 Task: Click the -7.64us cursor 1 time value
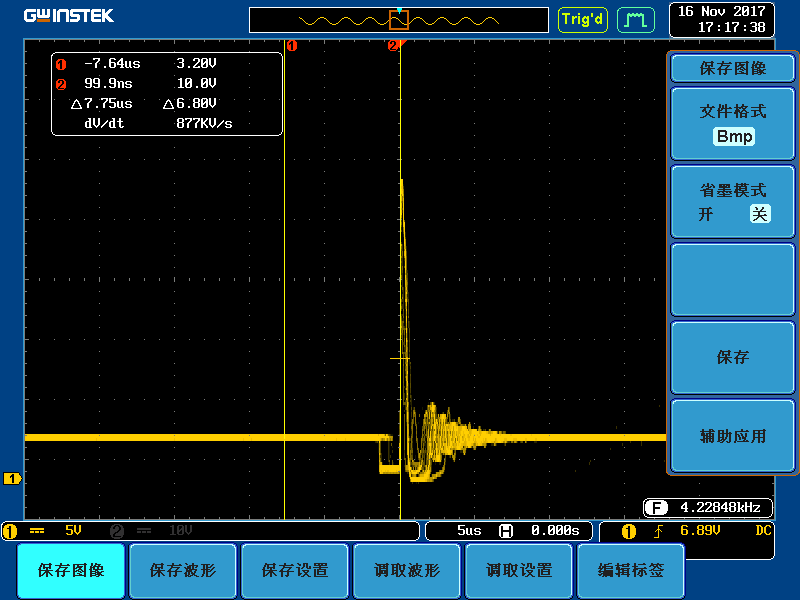[x=112, y=63]
